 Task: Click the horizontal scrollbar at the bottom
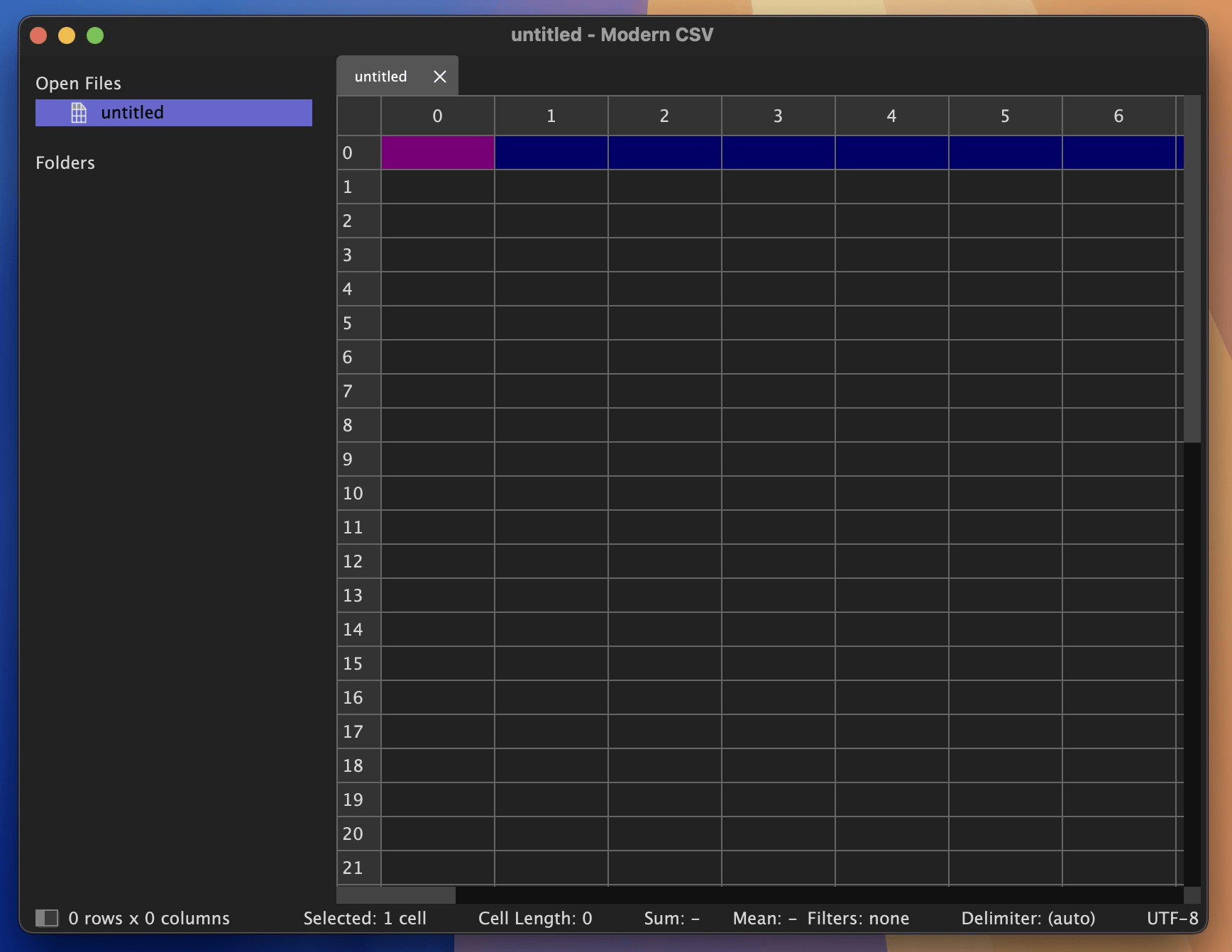pos(395,895)
